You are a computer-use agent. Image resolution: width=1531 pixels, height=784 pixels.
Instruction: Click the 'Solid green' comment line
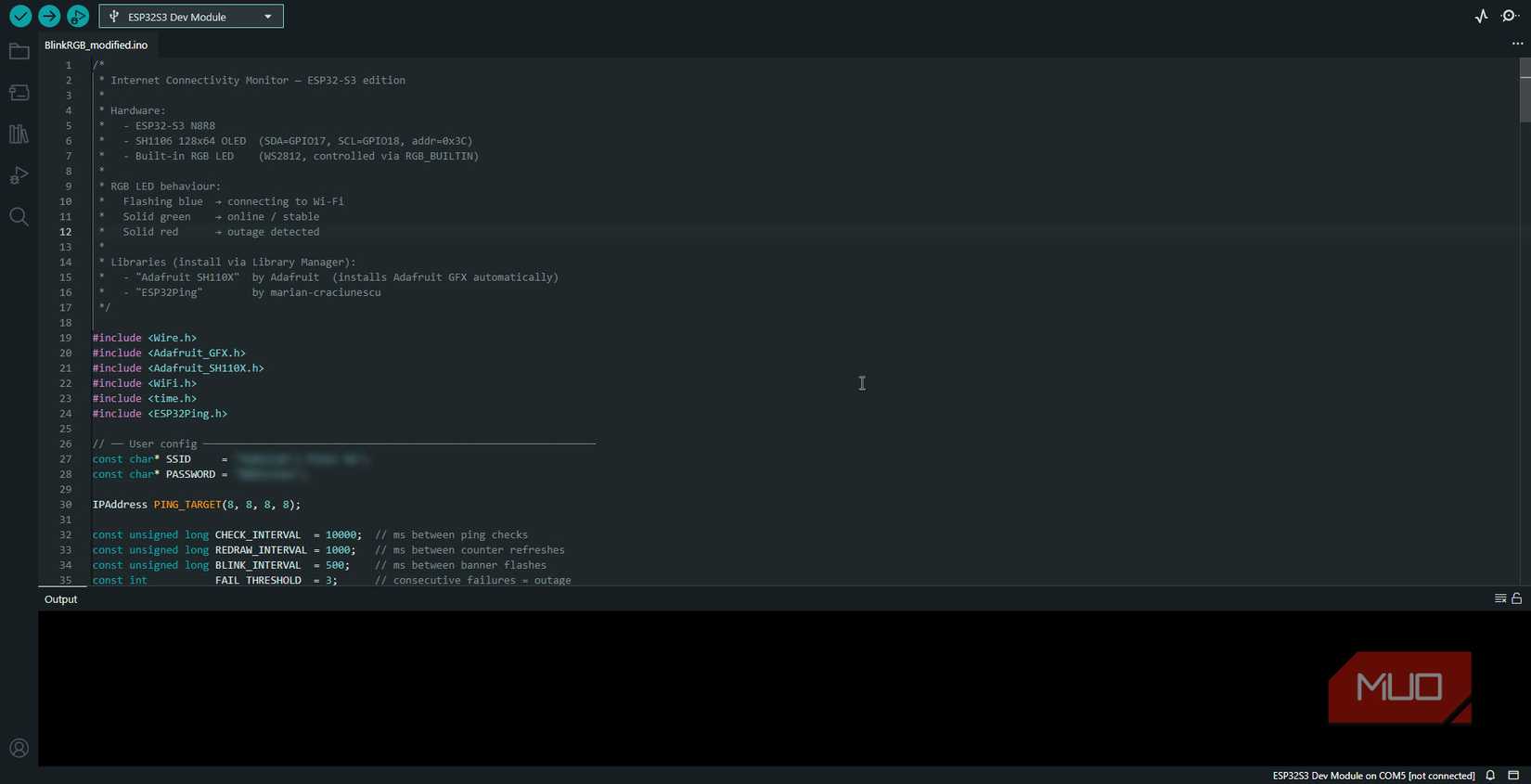click(x=221, y=217)
